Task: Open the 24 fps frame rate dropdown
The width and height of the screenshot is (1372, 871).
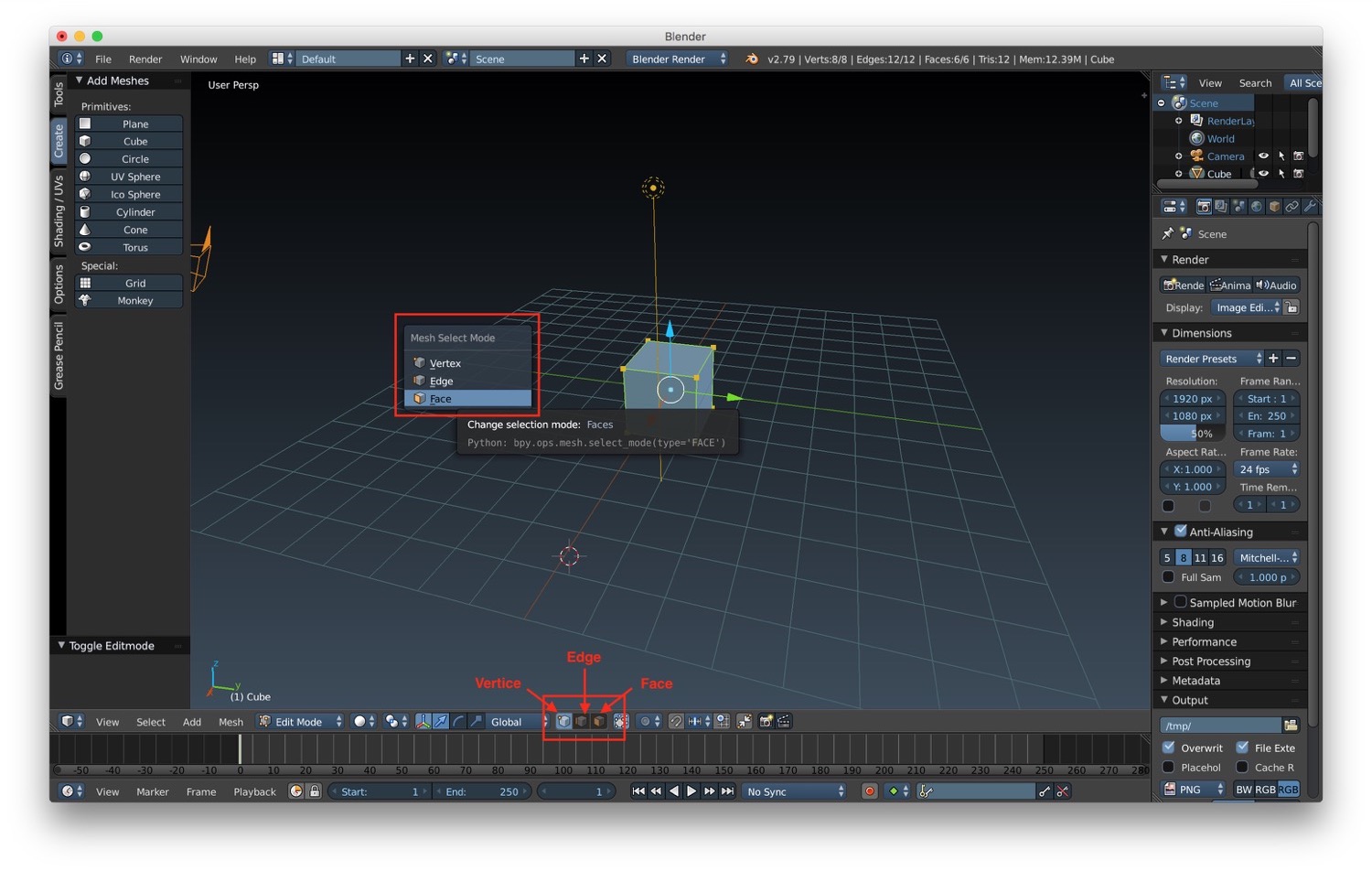Action: pyautogui.click(x=1267, y=469)
